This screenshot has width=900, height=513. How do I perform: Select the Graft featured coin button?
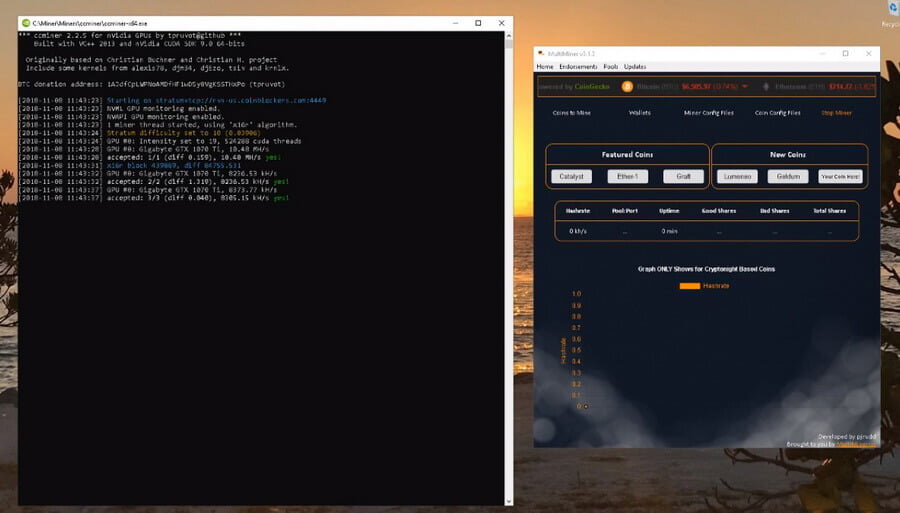(x=683, y=176)
